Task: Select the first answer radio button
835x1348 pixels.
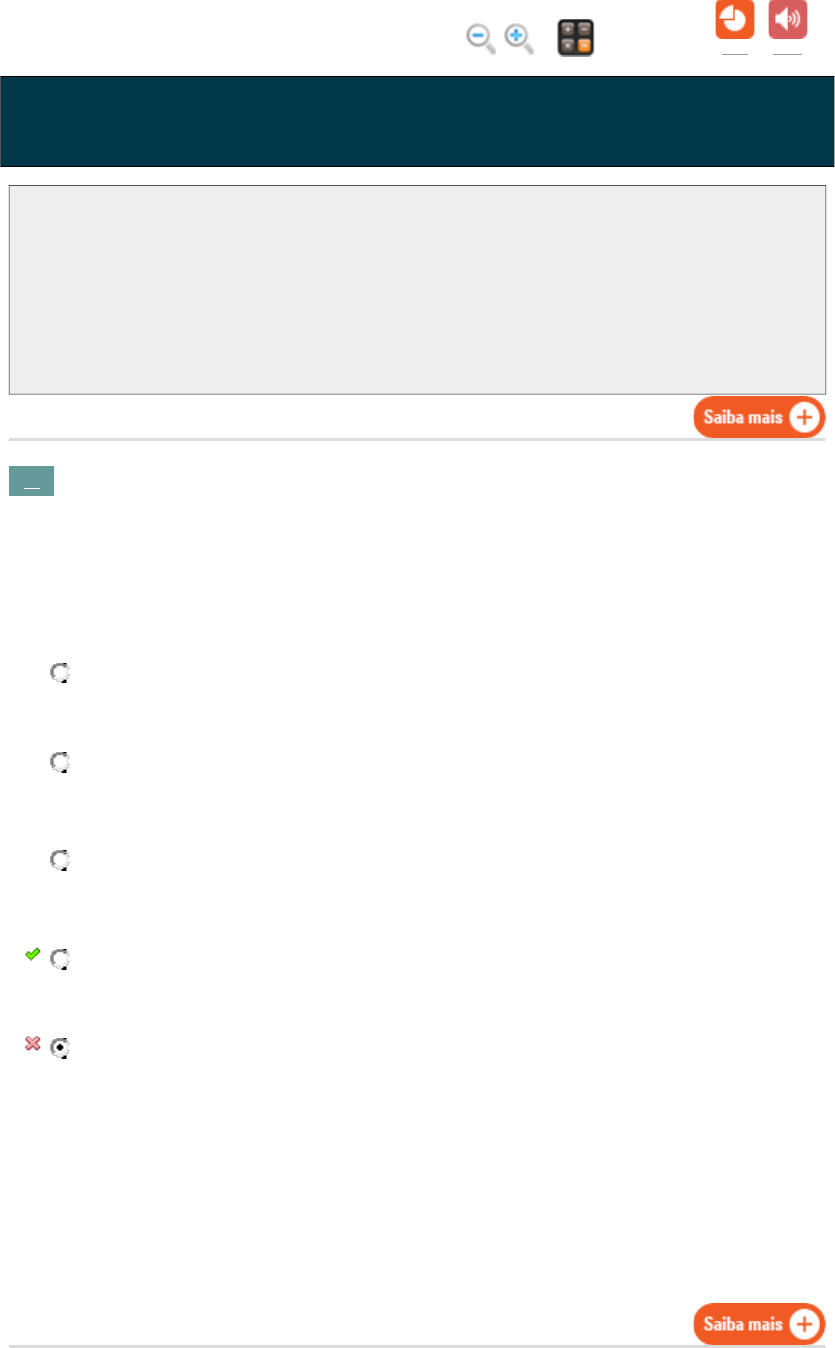Action: [x=60, y=673]
